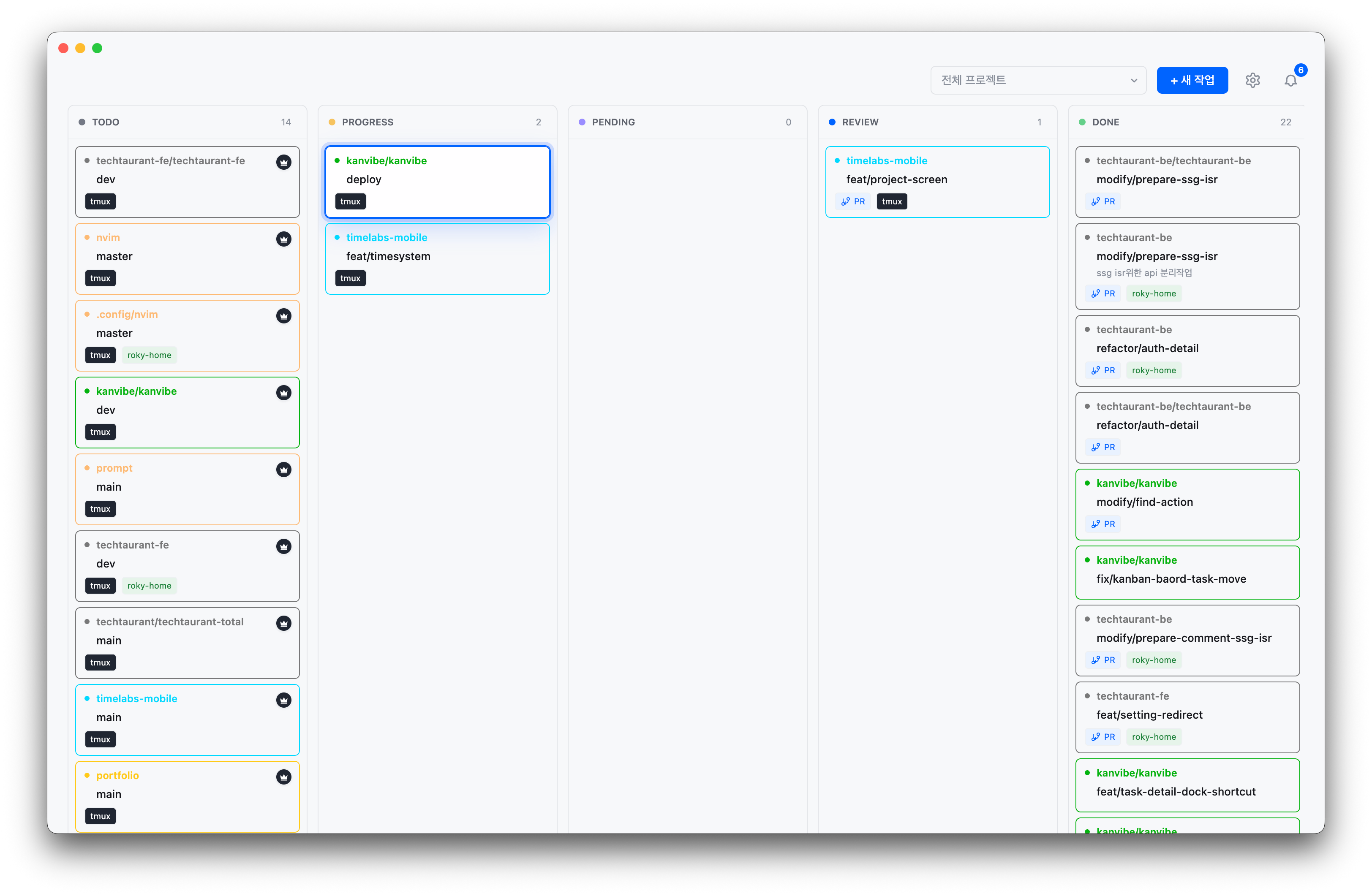Select the TODO column header
This screenshot has width=1372, height=896.
188,122
